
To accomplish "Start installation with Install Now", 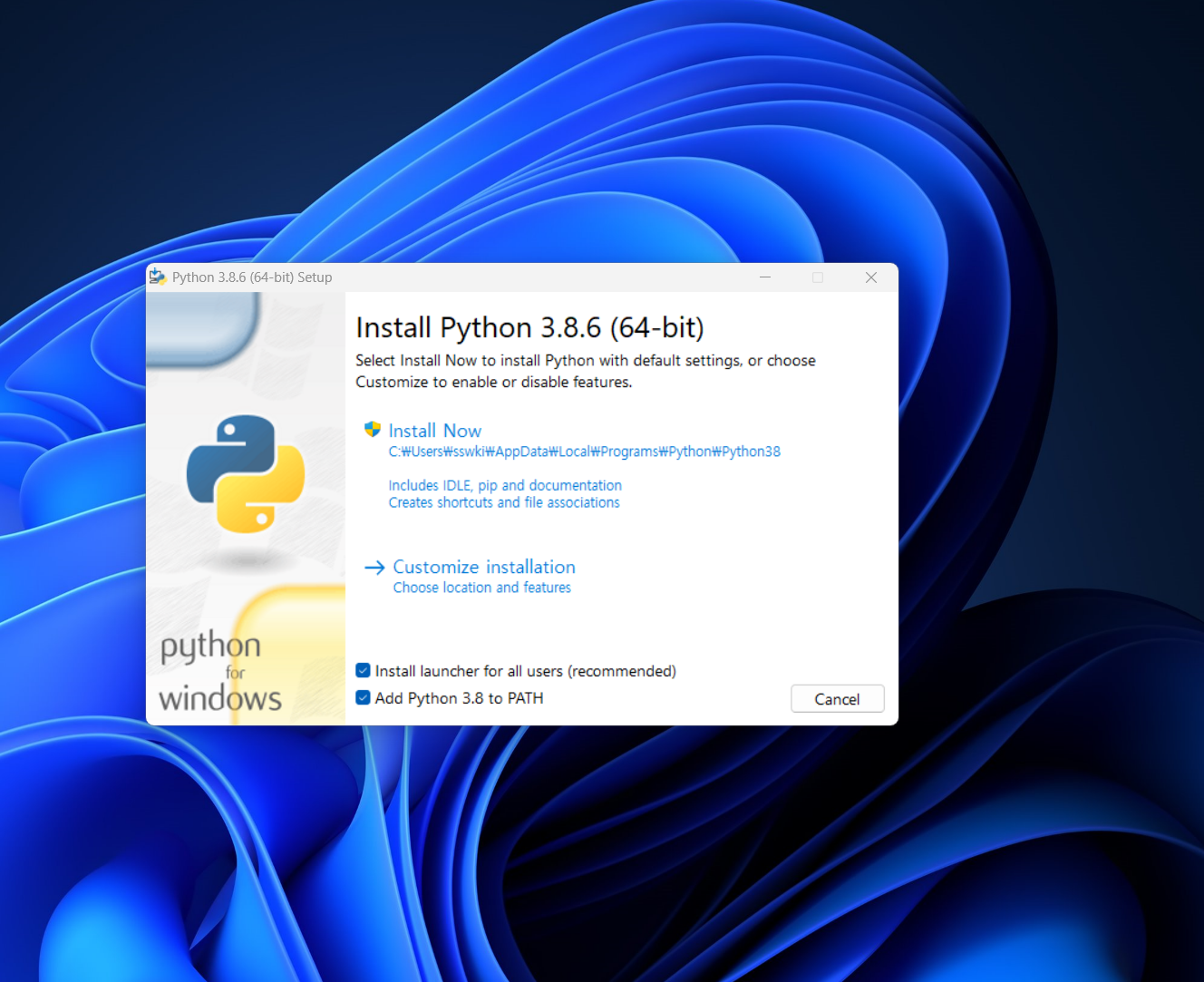I will (x=435, y=431).
